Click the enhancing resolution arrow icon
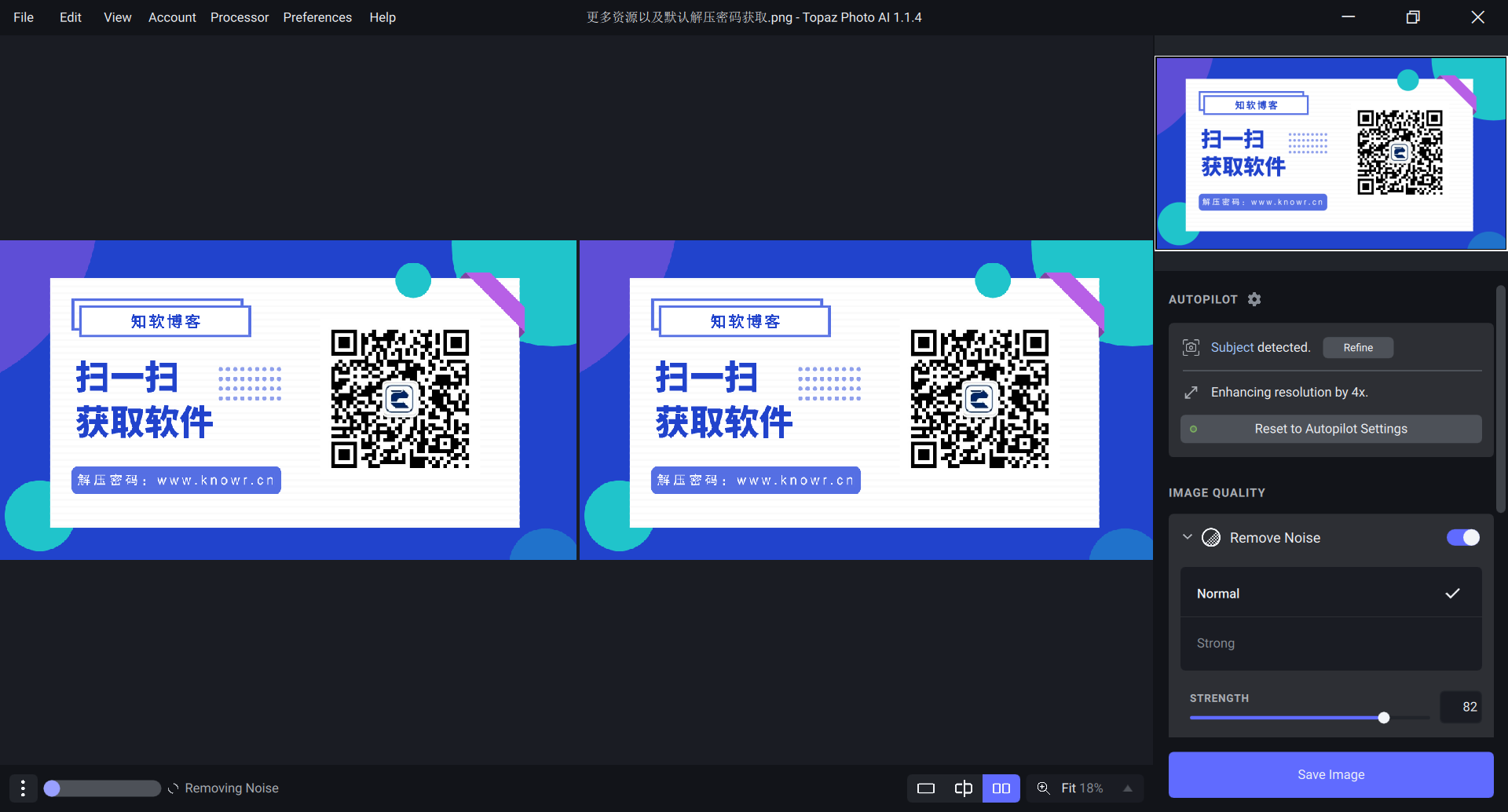Screen dimensions: 1508x812 coord(1191,392)
